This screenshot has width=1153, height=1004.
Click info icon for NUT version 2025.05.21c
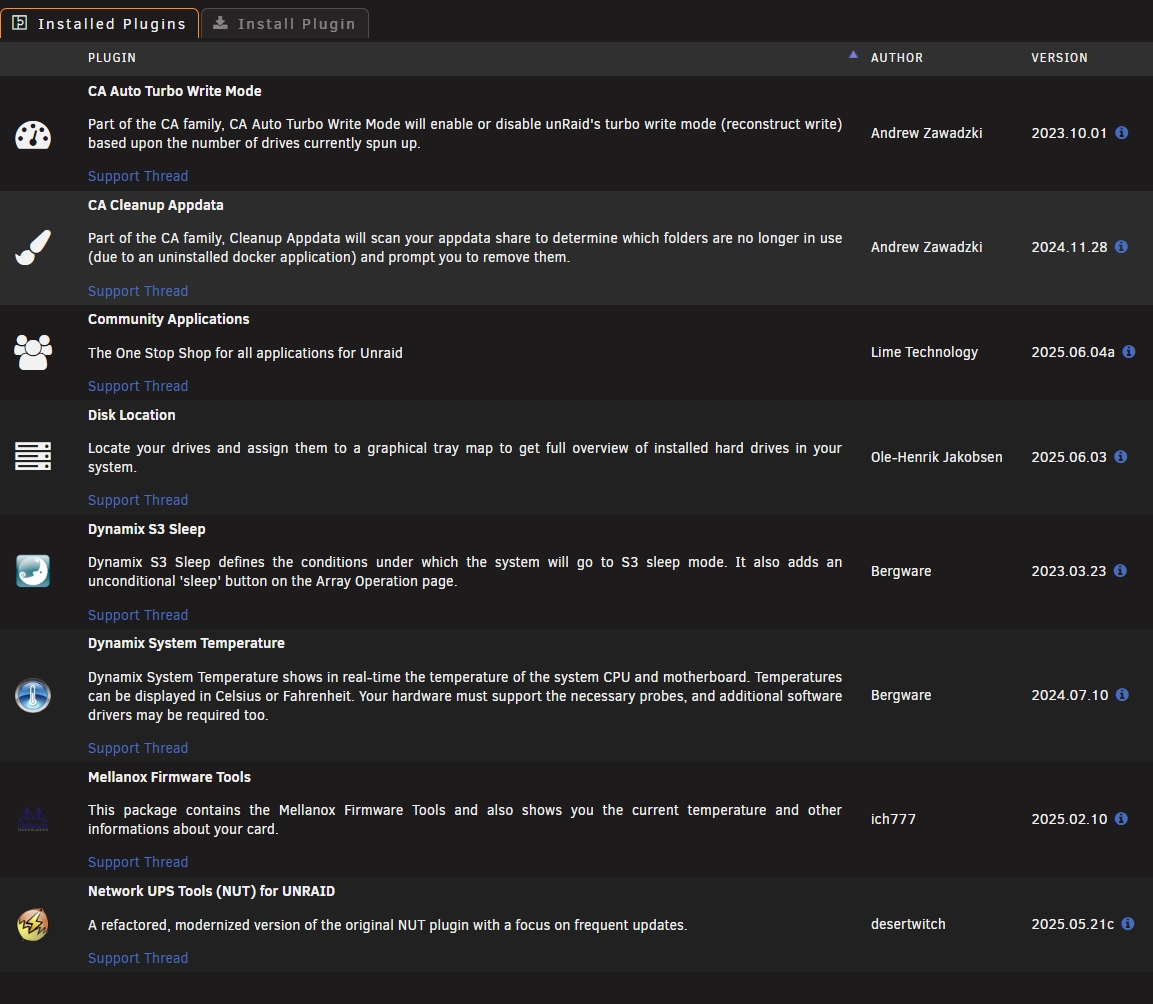click(x=1128, y=924)
